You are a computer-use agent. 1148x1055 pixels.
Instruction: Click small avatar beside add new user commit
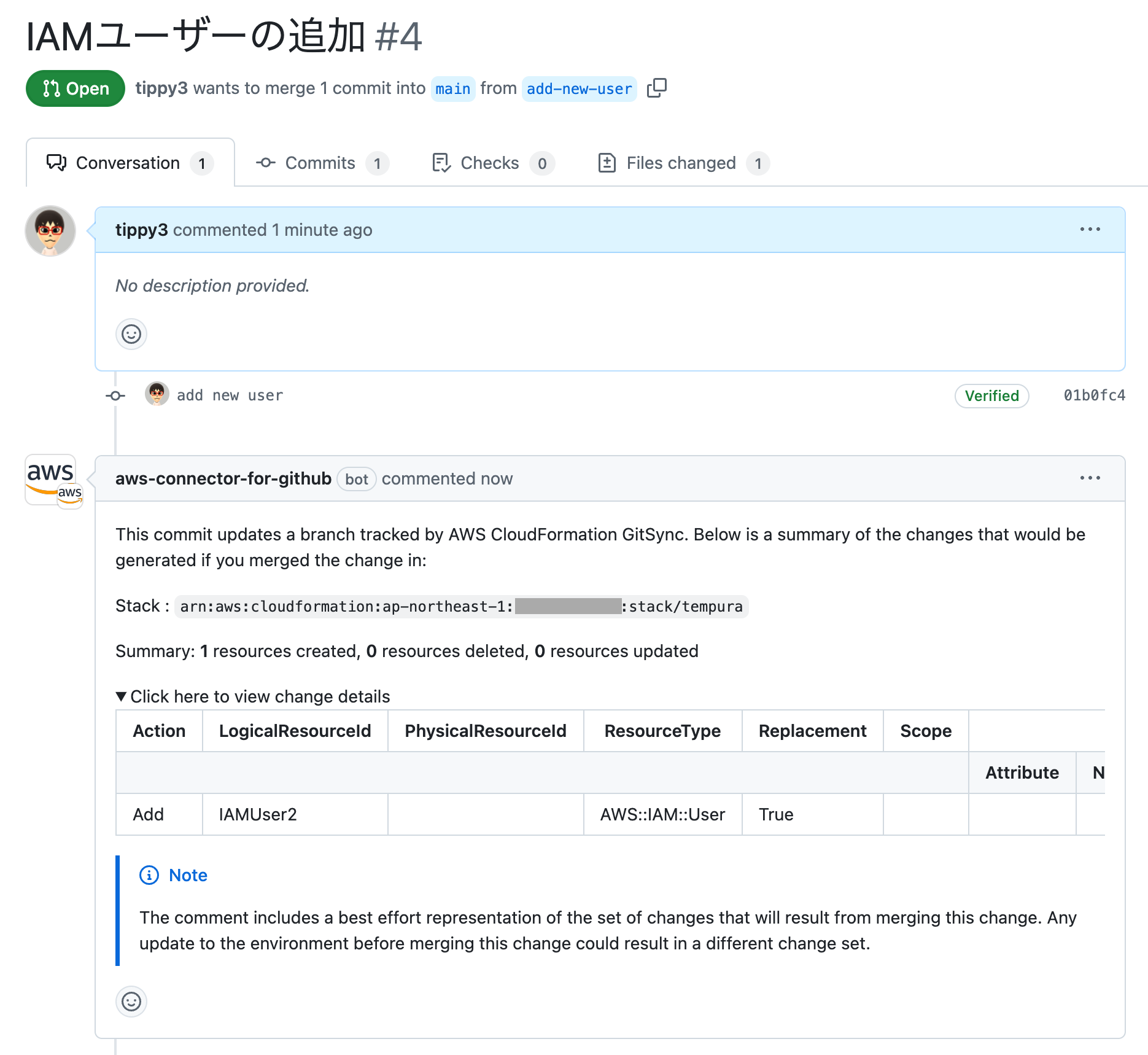tap(157, 394)
